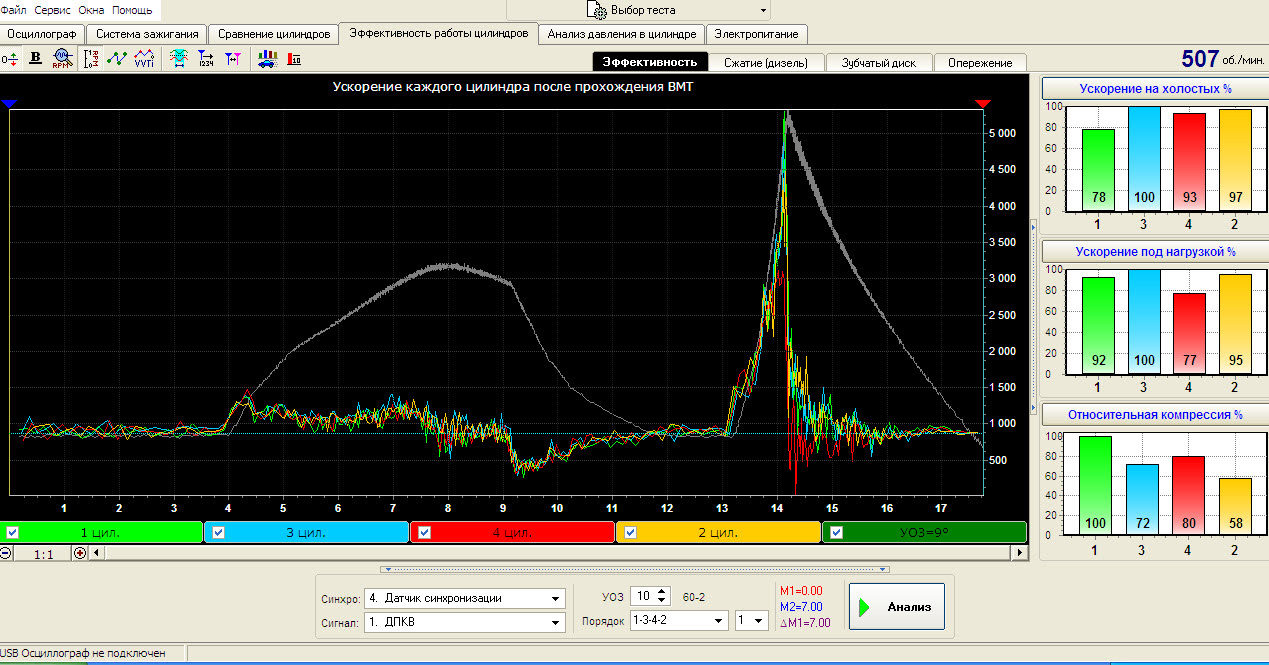Click the 77 red bar in load acceleration chart
1269x665 pixels.
1189,333
